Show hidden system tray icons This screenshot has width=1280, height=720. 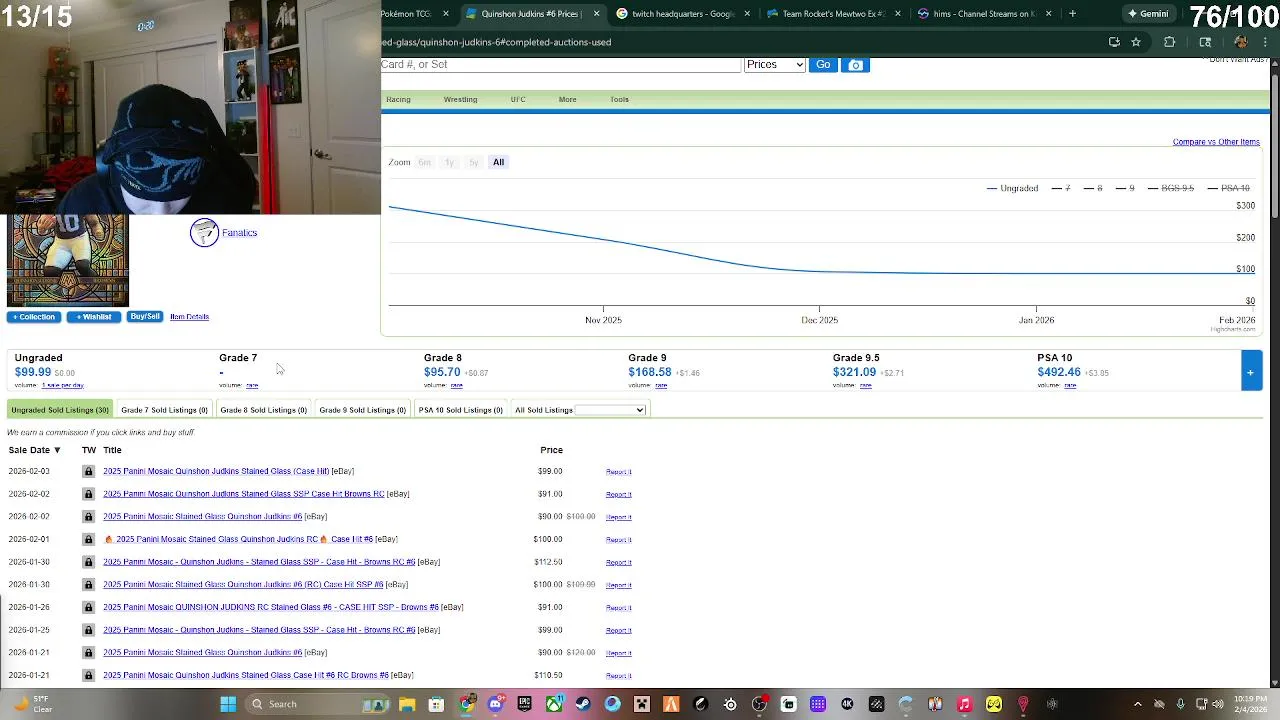coord(1138,704)
